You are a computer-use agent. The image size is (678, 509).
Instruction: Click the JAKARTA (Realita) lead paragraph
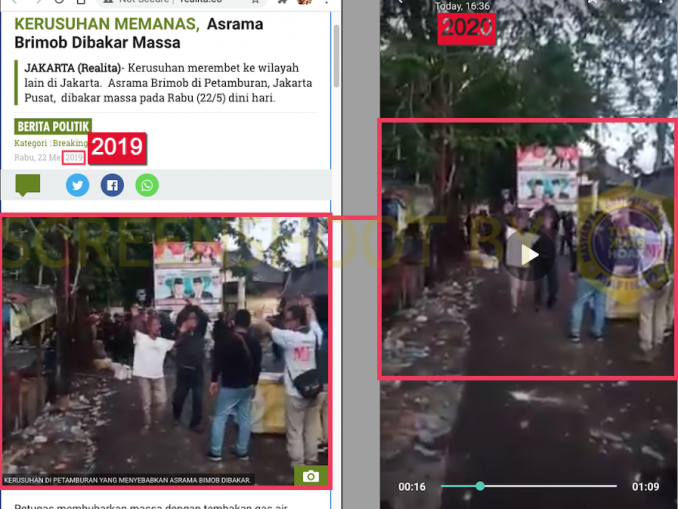coord(168,83)
